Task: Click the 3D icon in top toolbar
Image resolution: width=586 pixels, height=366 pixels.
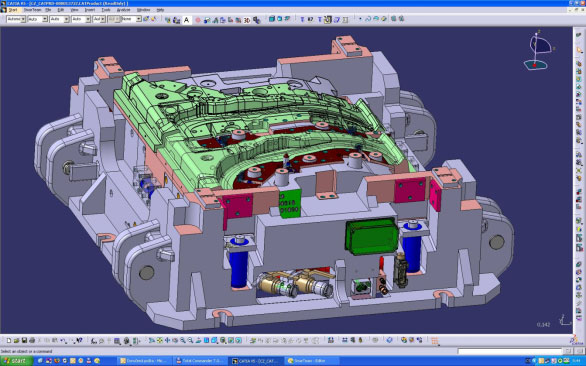Action: (247, 20)
